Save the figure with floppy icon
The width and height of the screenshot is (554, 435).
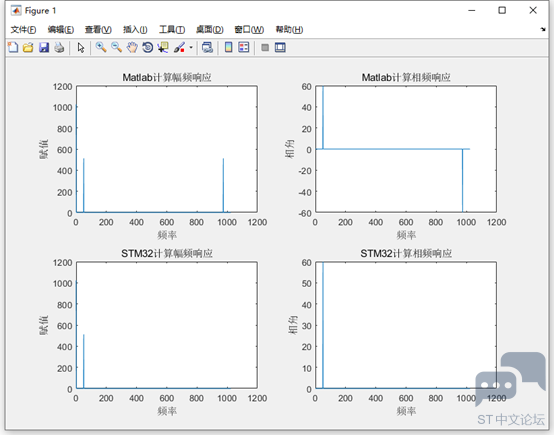click(x=44, y=47)
